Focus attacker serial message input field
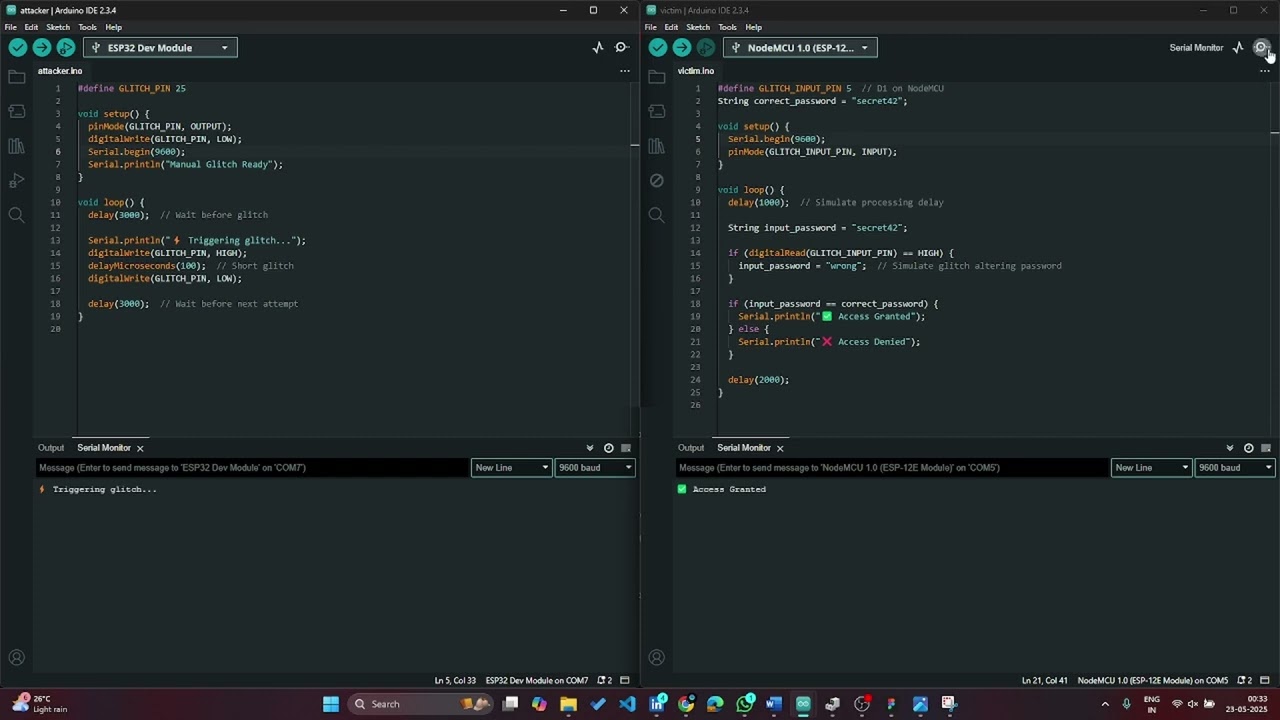Image resolution: width=1280 pixels, height=720 pixels. pyautogui.click(x=253, y=467)
